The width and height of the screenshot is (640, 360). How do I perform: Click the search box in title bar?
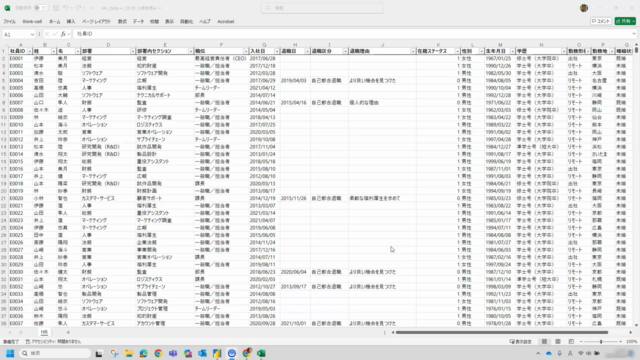tap(322, 8)
